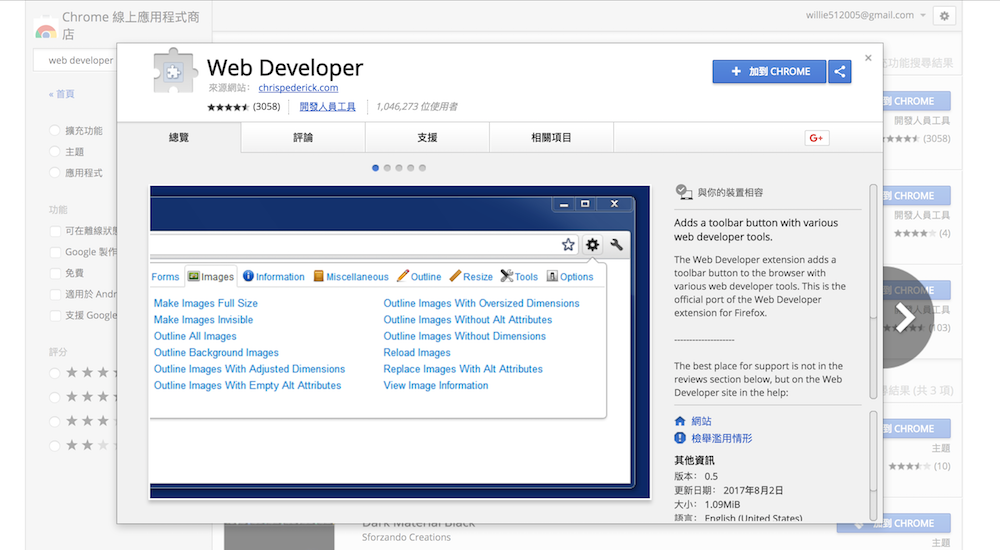Click the 1,046,273 位使用者 text
Viewport: 1000px width, 550px height.
[x=416, y=107]
